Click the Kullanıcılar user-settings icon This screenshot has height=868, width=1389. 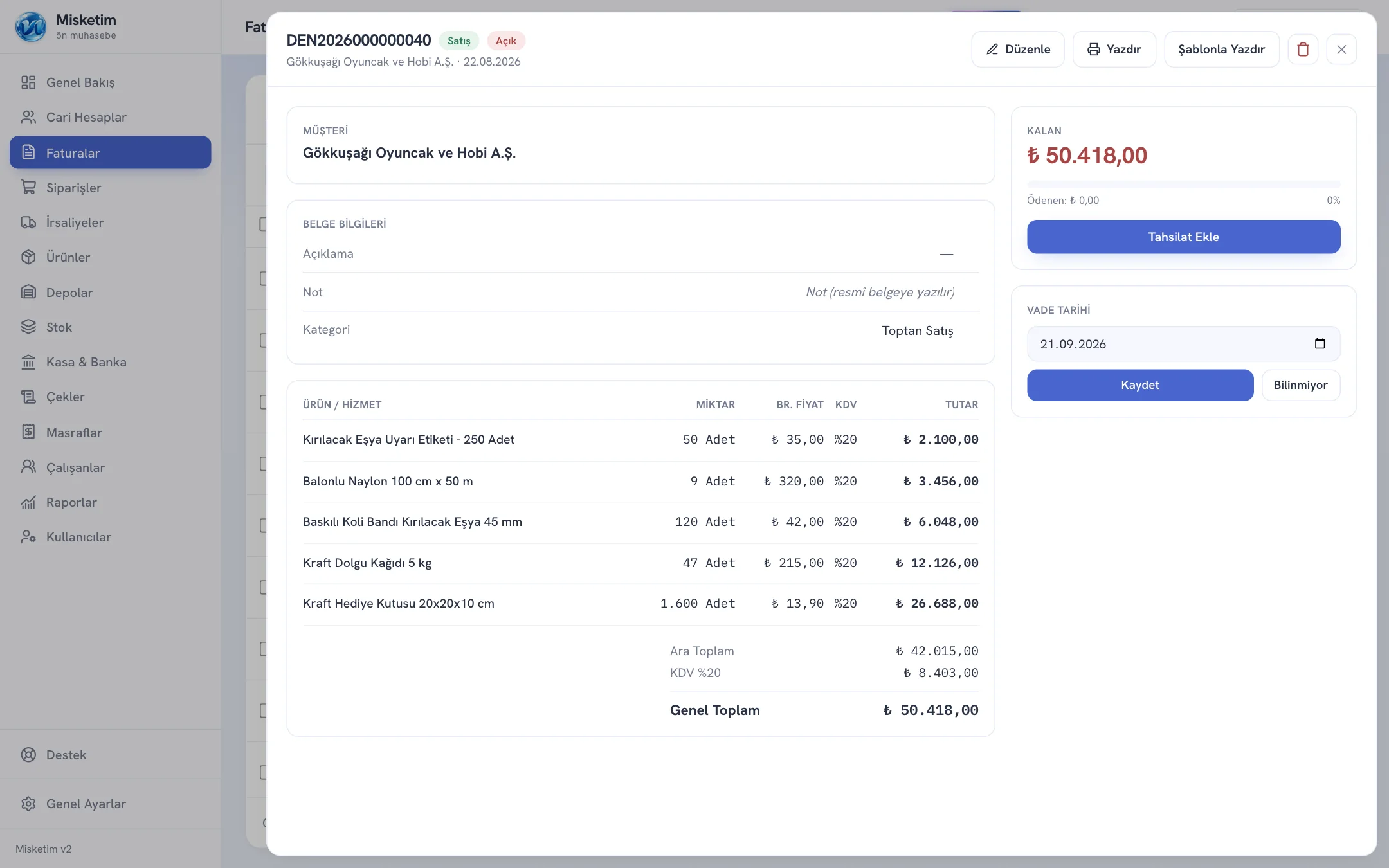pyautogui.click(x=28, y=537)
